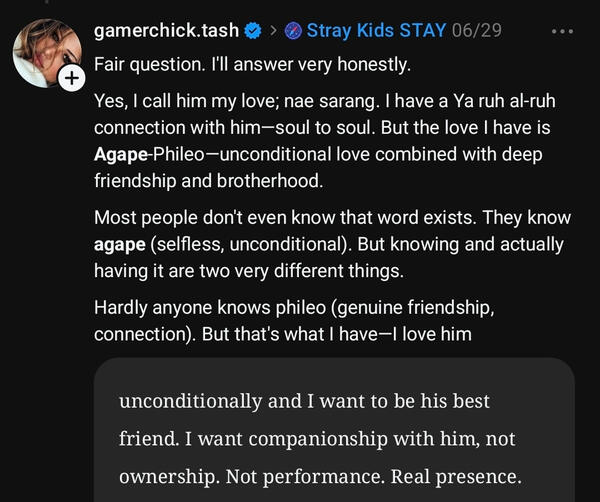Open the three-dot more options menu

pyautogui.click(x=562, y=31)
